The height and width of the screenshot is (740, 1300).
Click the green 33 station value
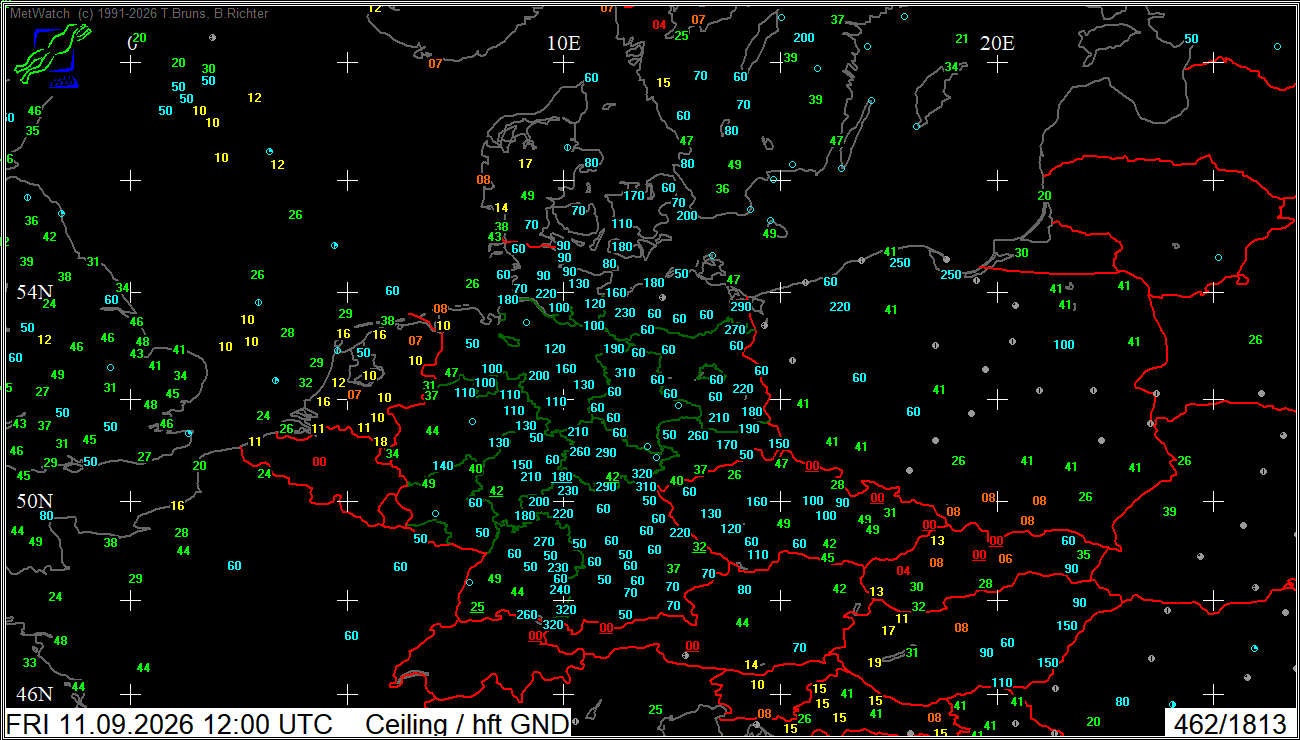click(x=30, y=663)
